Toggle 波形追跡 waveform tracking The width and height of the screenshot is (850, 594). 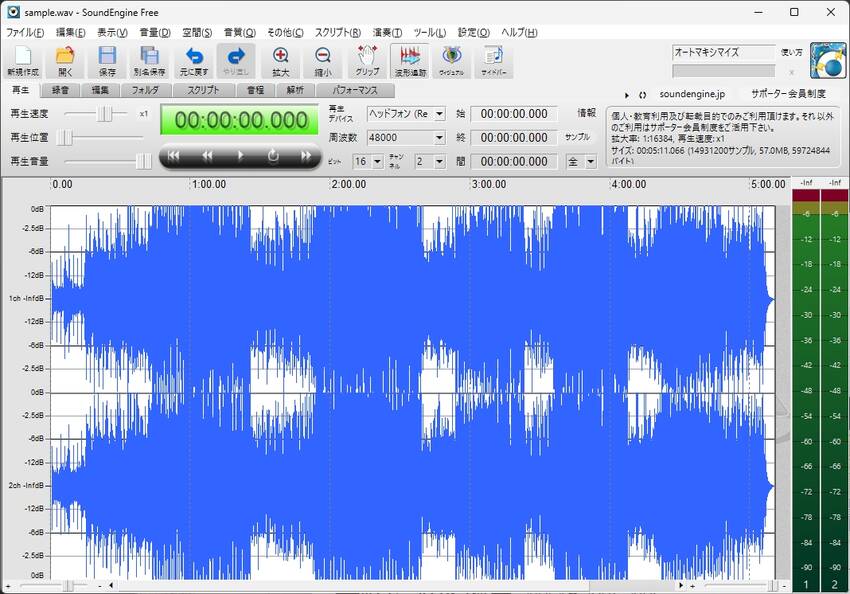[x=410, y=61]
